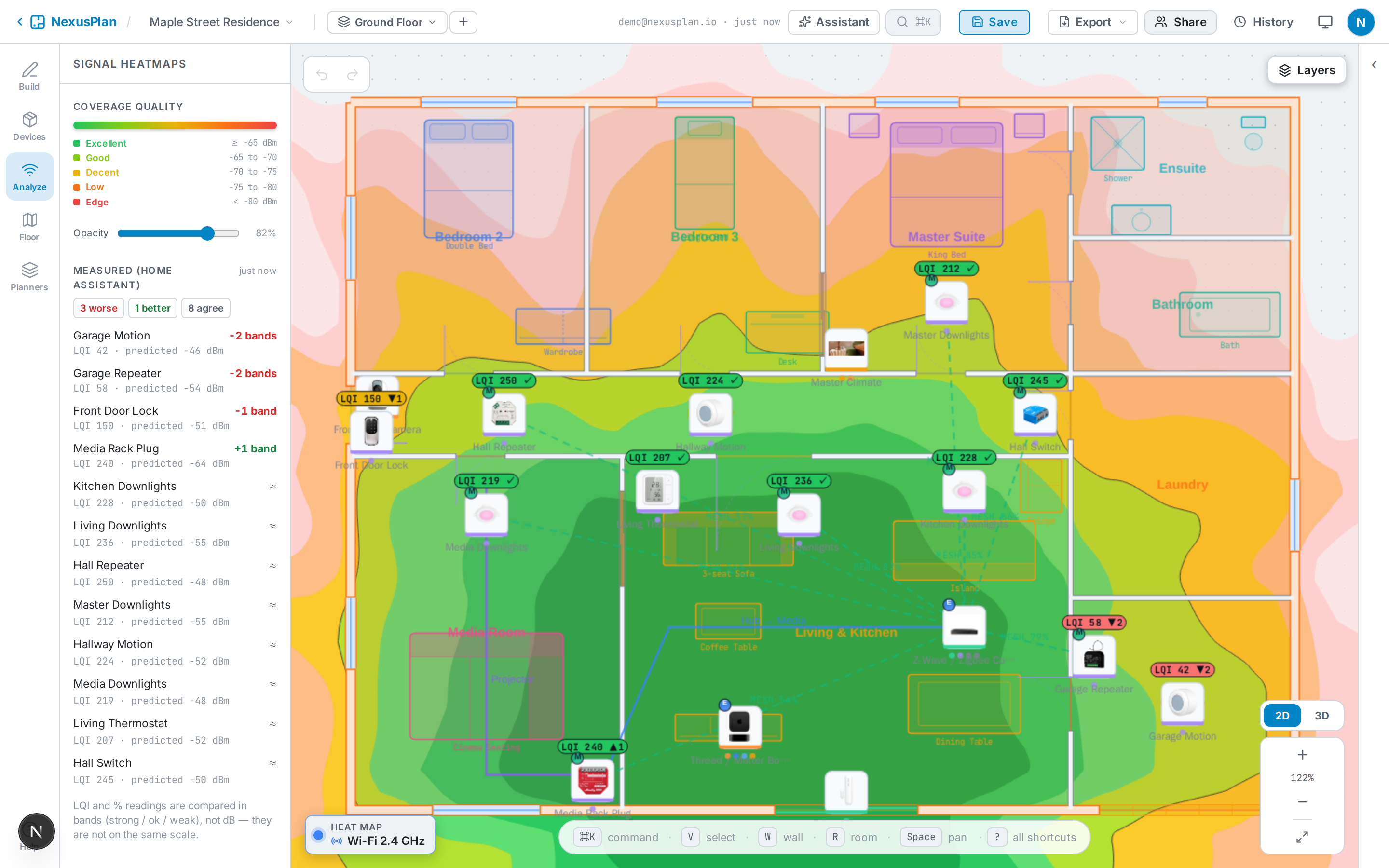Open the Floor sidebar tool
The height and width of the screenshot is (868, 1389).
click(29, 227)
